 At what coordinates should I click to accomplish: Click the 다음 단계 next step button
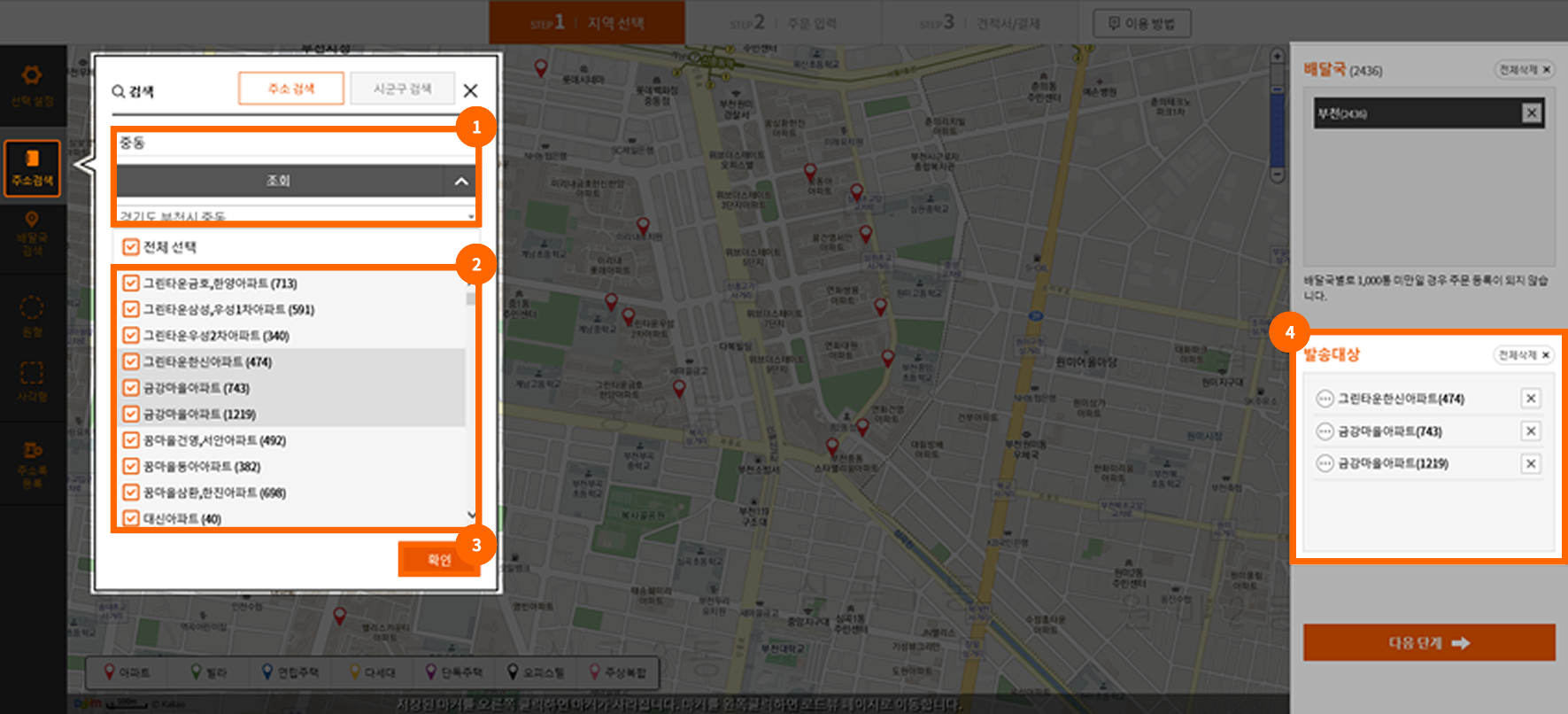[1428, 642]
